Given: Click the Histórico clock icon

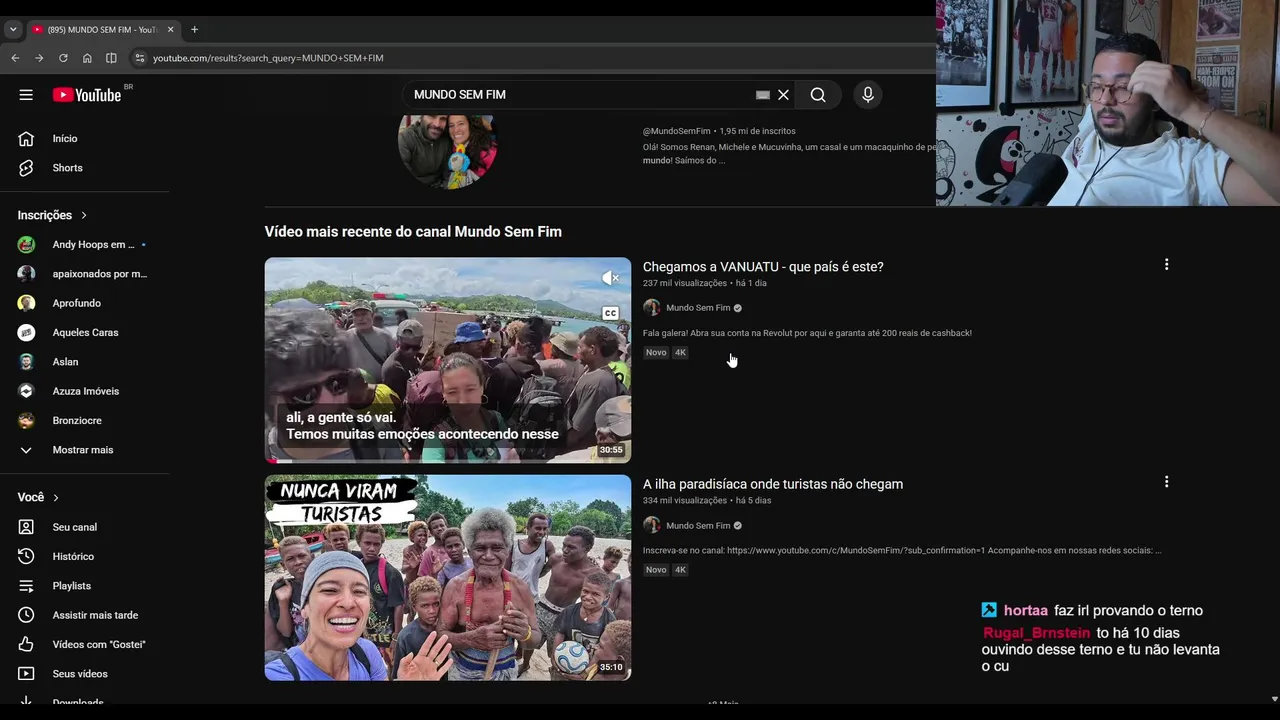Looking at the screenshot, I should [26, 556].
